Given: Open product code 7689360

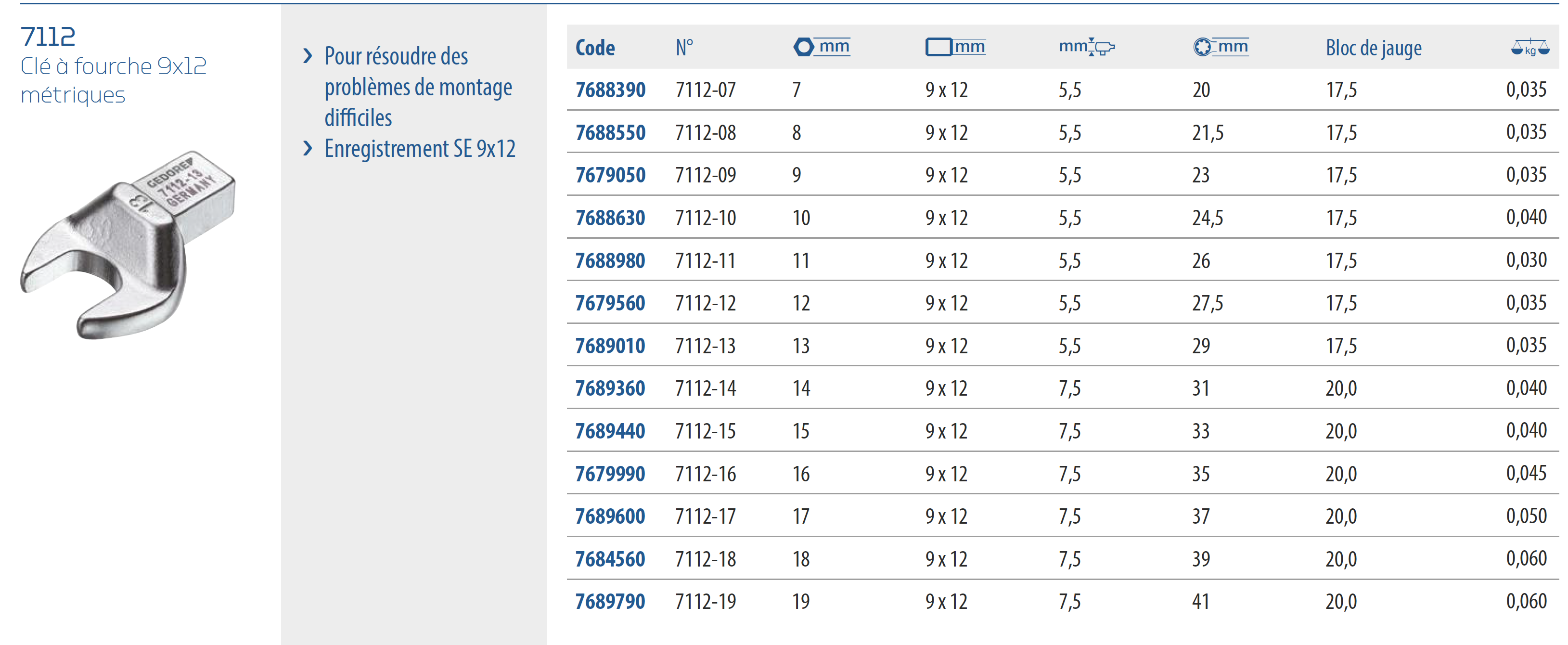Looking at the screenshot, I should pyautogui.click(x=611, y=388).
